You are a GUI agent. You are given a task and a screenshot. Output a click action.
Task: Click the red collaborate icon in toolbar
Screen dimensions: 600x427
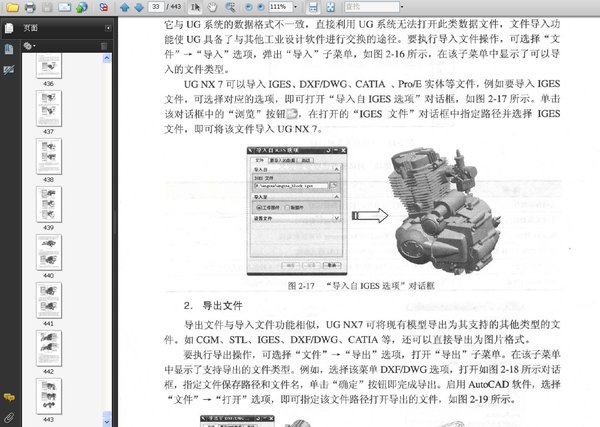pyautogui.click(x=103, y=7)
